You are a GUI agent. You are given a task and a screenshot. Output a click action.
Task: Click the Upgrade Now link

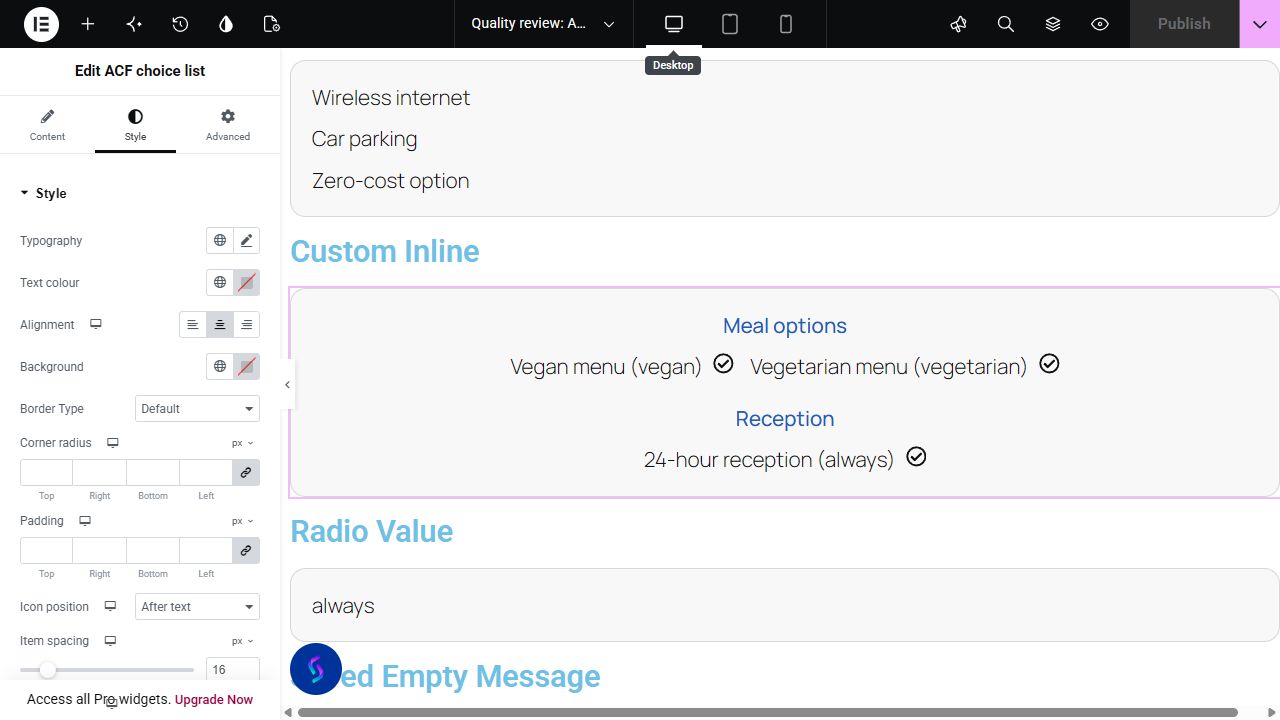(214, 700)
